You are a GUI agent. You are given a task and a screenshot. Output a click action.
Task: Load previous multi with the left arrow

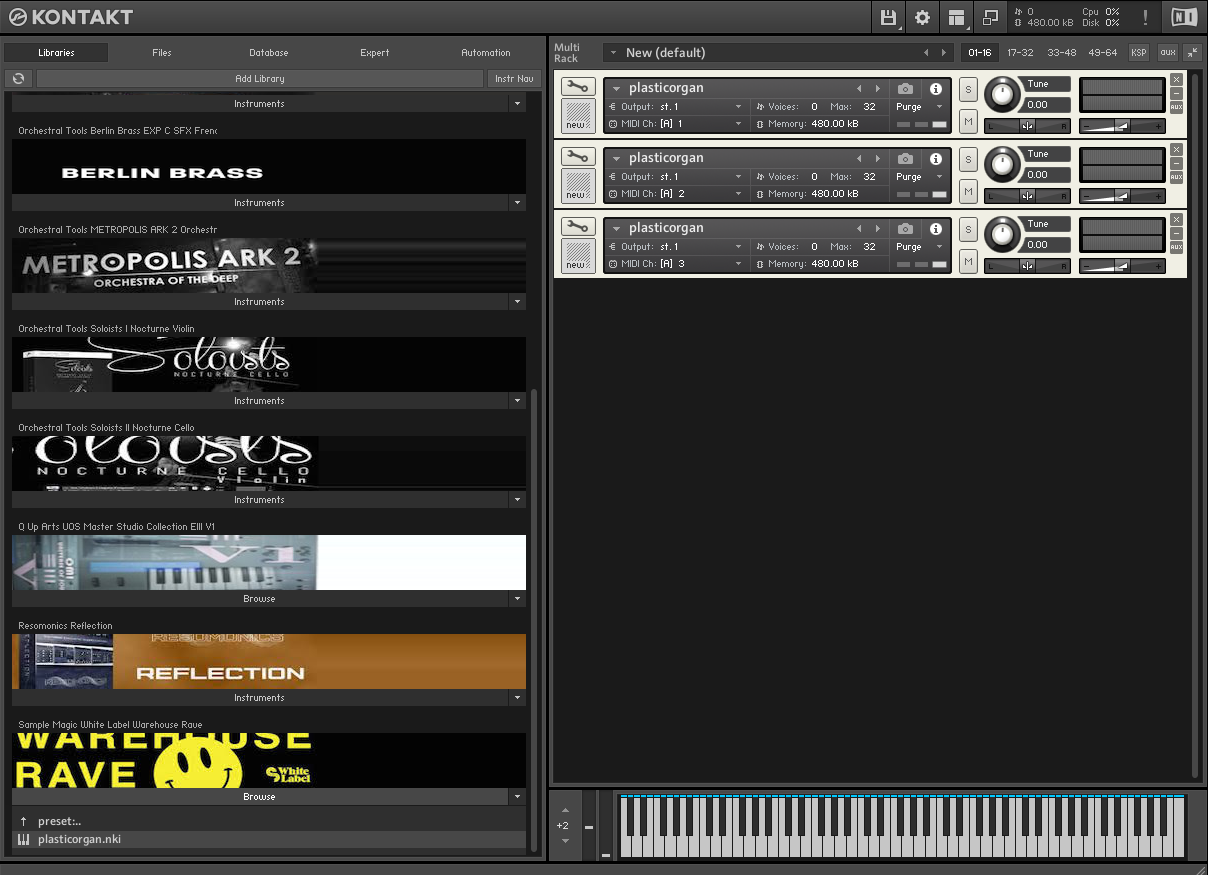[926, 53]
